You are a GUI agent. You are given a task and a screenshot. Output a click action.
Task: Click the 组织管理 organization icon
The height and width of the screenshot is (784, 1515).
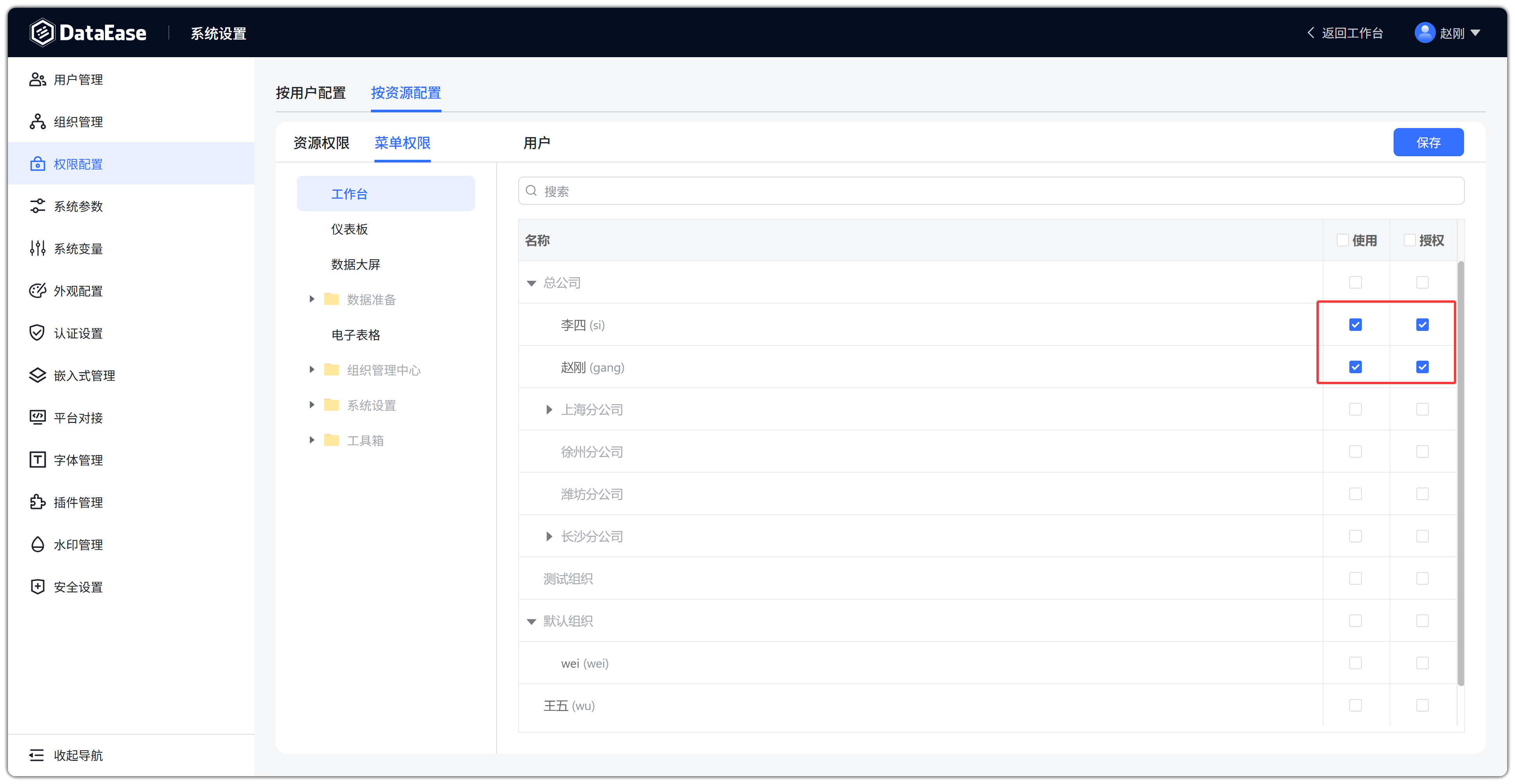(38, 122)
